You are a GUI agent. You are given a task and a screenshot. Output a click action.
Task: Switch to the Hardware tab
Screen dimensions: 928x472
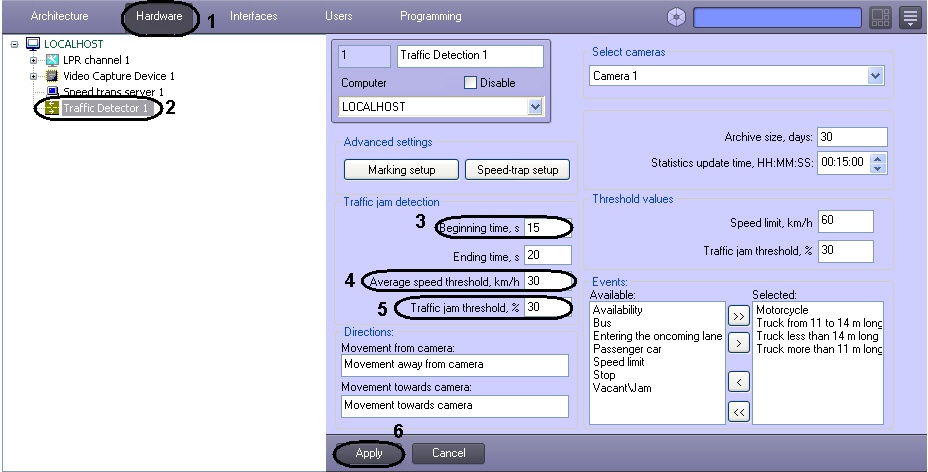(159, 16)
